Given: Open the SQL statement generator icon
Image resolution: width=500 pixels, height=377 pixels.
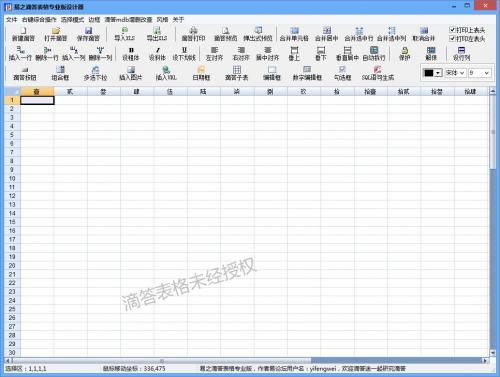Looking at the screenshot, I should tap(377, 70).
